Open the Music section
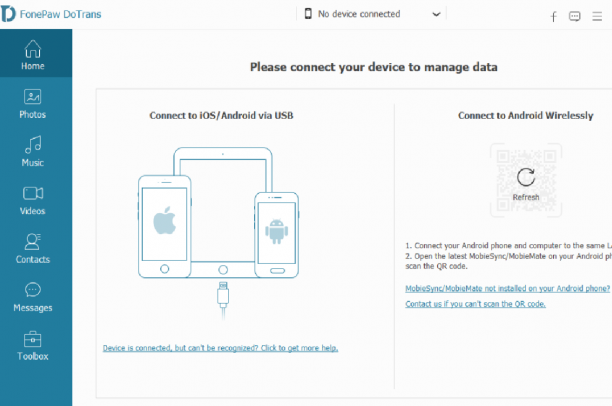The height and width of the screenshot is (406, 612). (x=33, y=152)
